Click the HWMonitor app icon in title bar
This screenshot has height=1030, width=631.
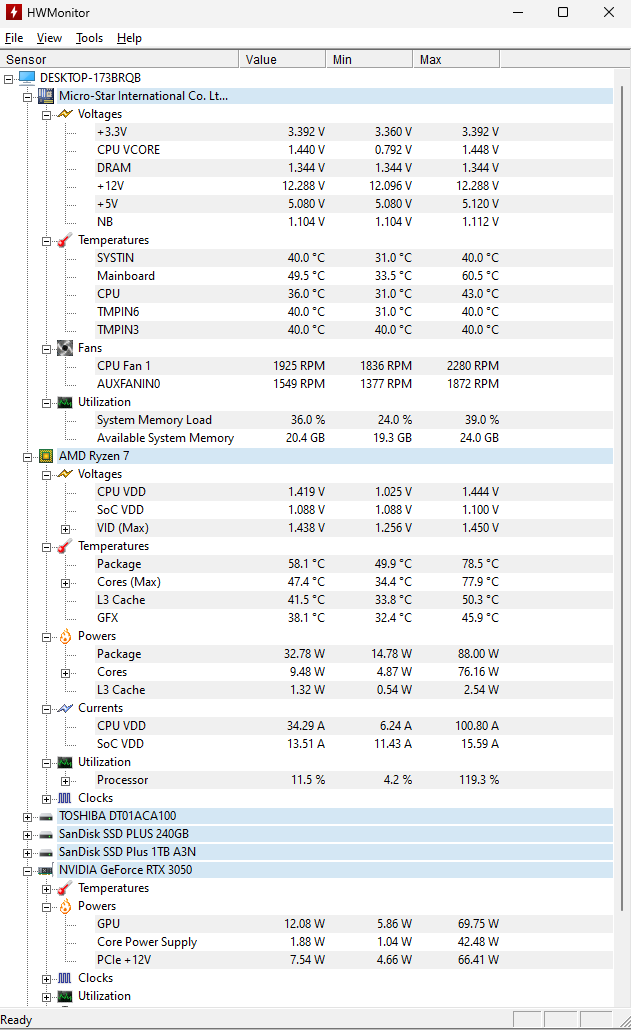(x=13, y=12)
